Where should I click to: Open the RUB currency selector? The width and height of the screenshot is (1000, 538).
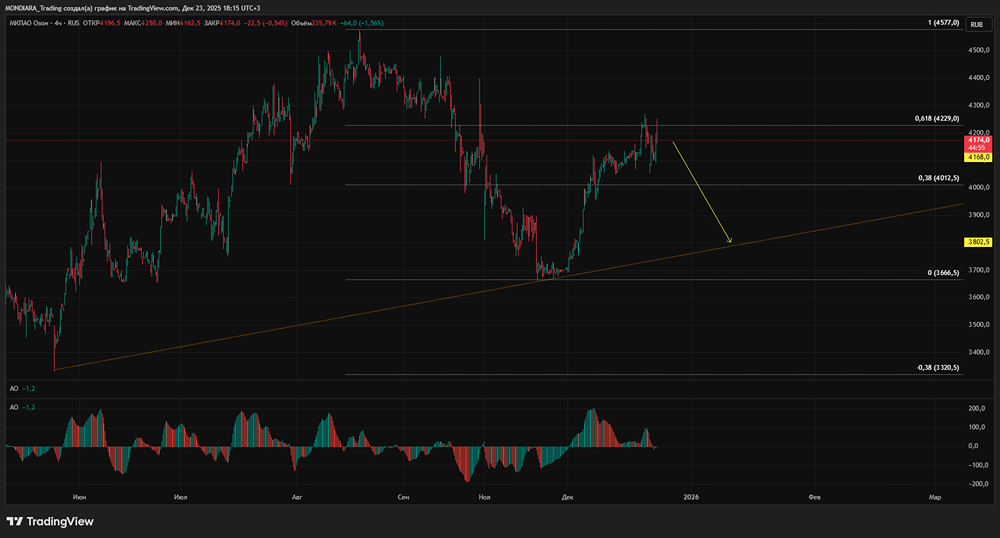pos(976,24)
